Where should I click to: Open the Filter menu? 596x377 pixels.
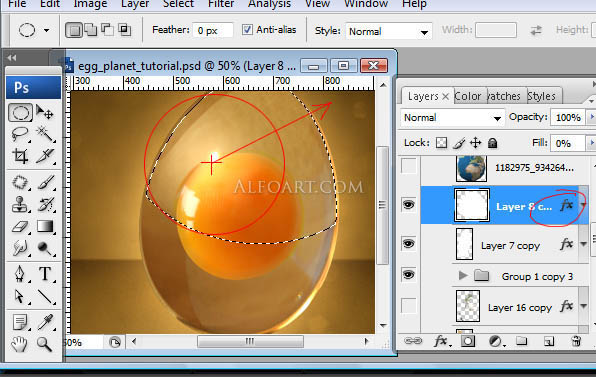(x=221, y=4)
